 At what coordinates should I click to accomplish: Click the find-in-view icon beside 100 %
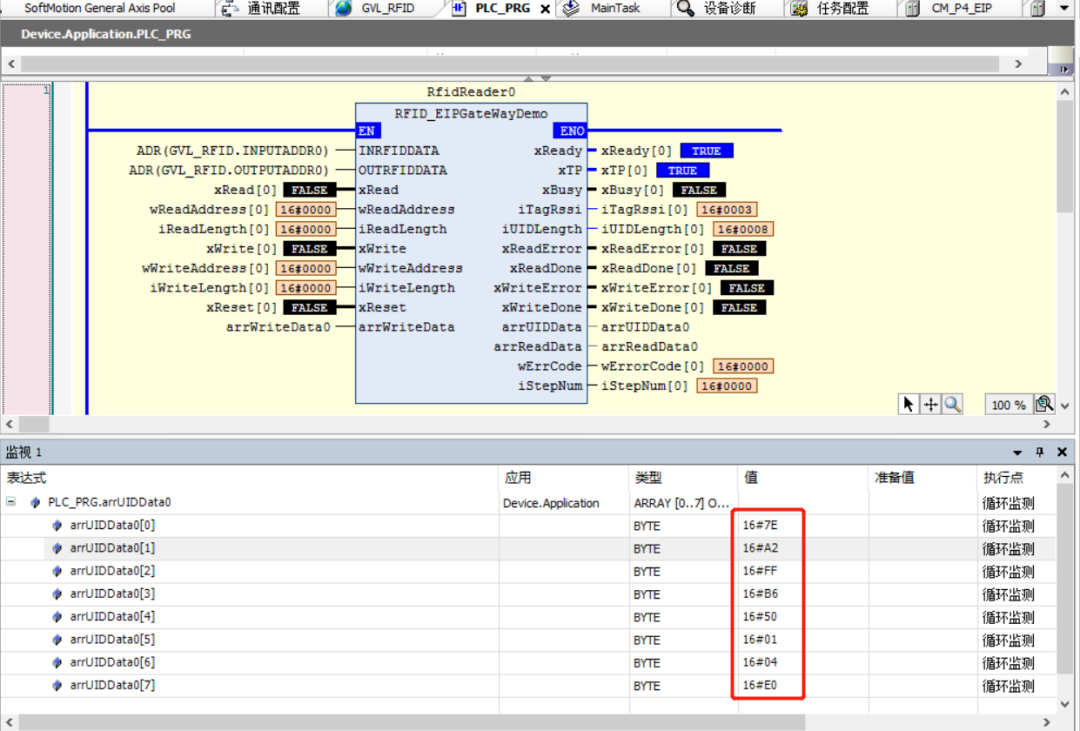[1044, 405]
